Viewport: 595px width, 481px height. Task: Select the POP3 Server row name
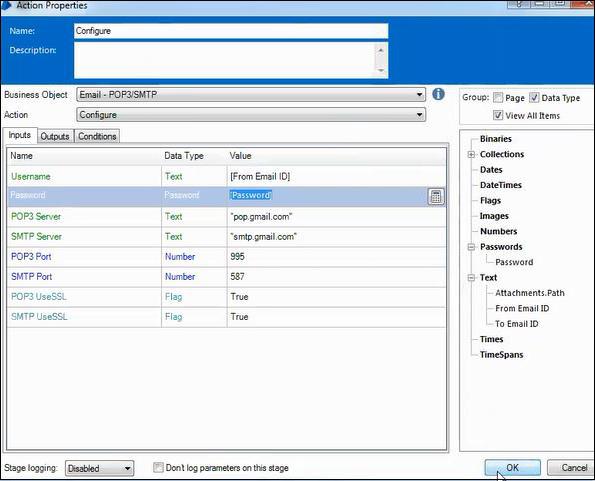pos(36,217)
